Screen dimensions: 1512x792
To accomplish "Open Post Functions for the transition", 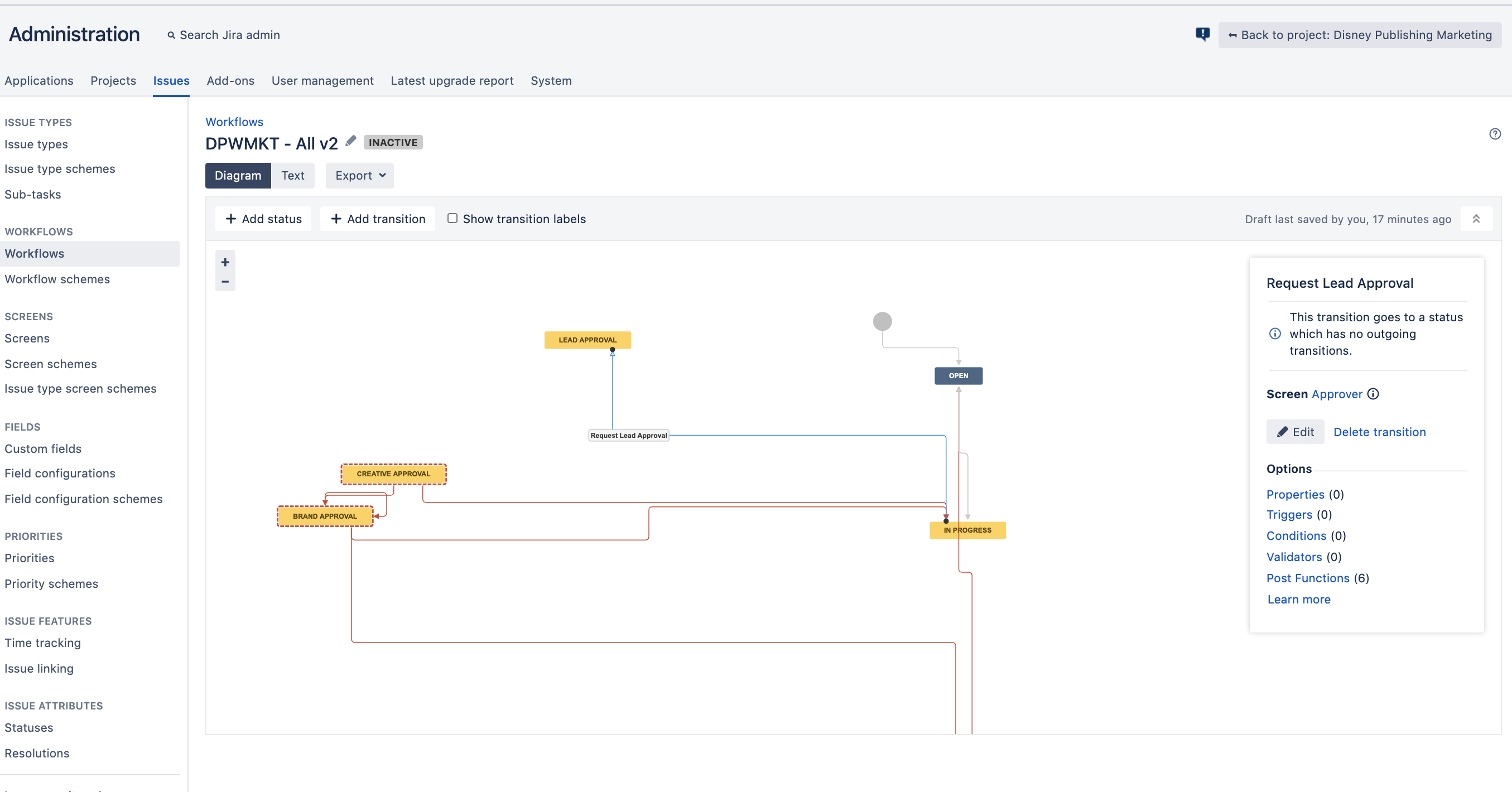I will coord(1308,578).
